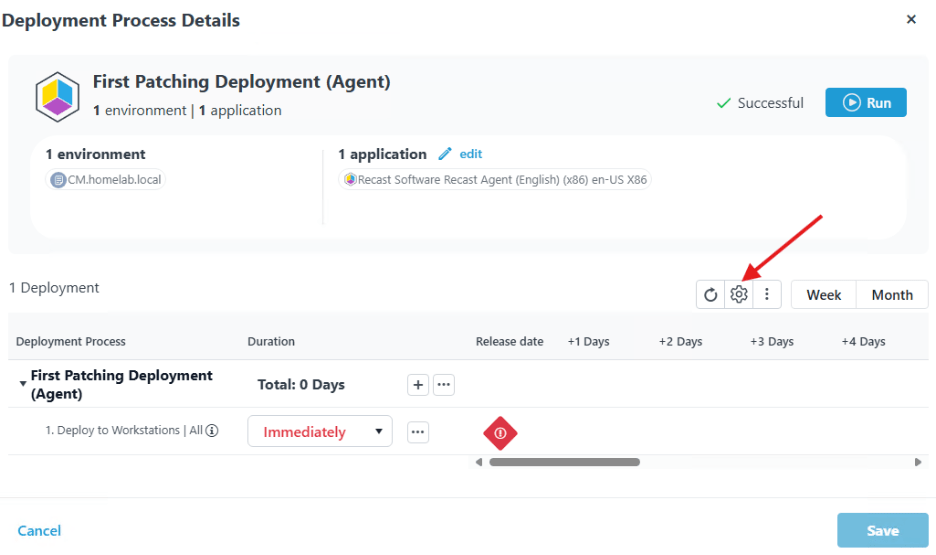Click the red diamond warning marker

point(500,433)
